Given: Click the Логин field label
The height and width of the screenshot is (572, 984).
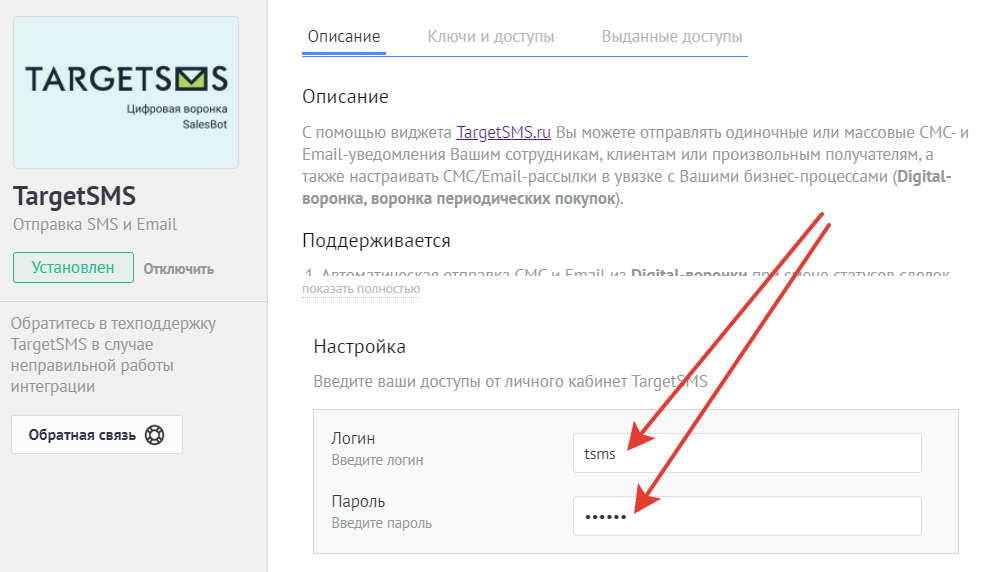Looking at the screenshot, I should [x=353, y=438].
